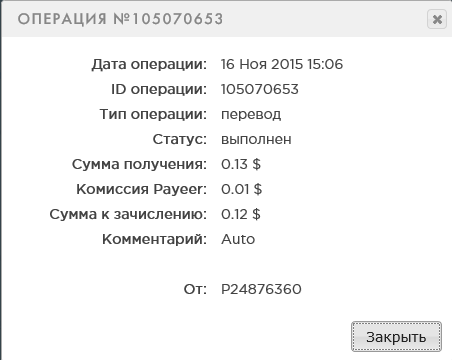Select the status text выполнен
The height and width of the screenshot is (360, 452).
click(256, 139)
